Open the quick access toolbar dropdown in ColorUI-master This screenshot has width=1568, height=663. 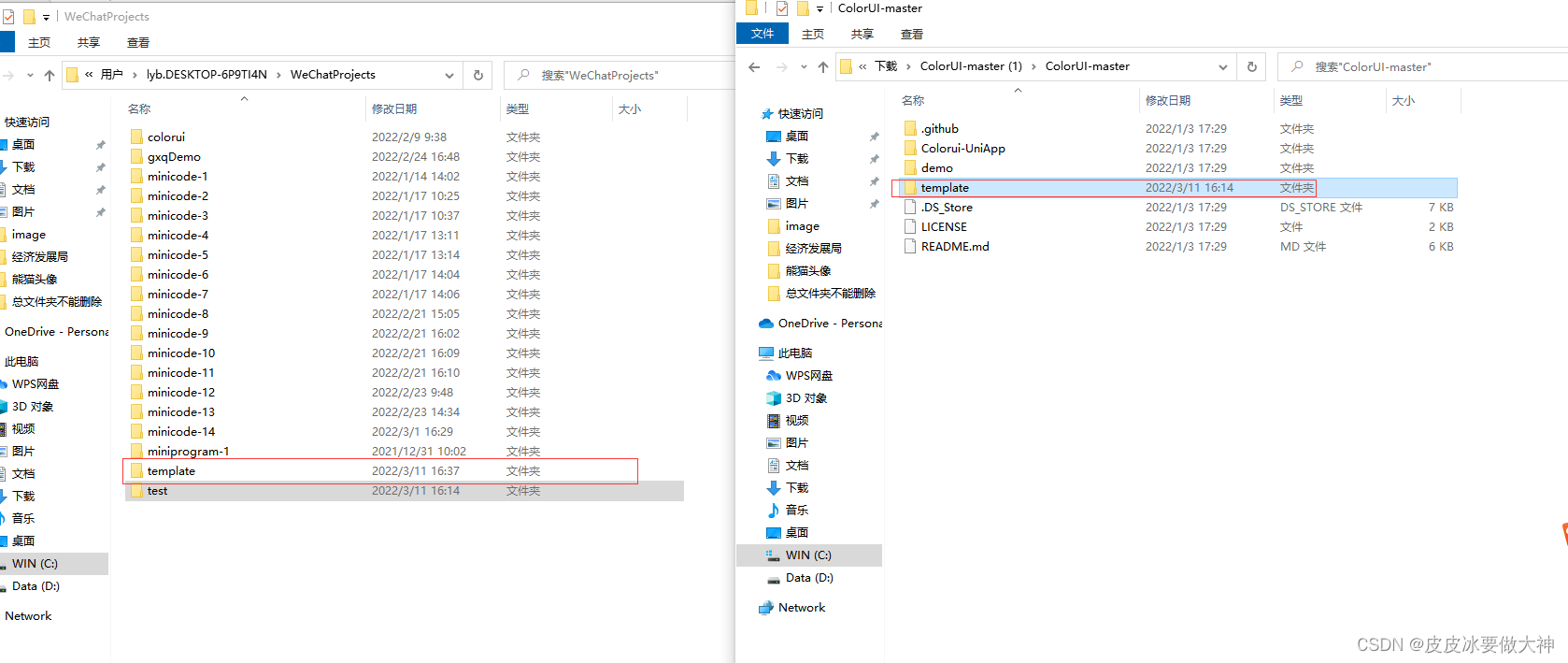[820, 8]
